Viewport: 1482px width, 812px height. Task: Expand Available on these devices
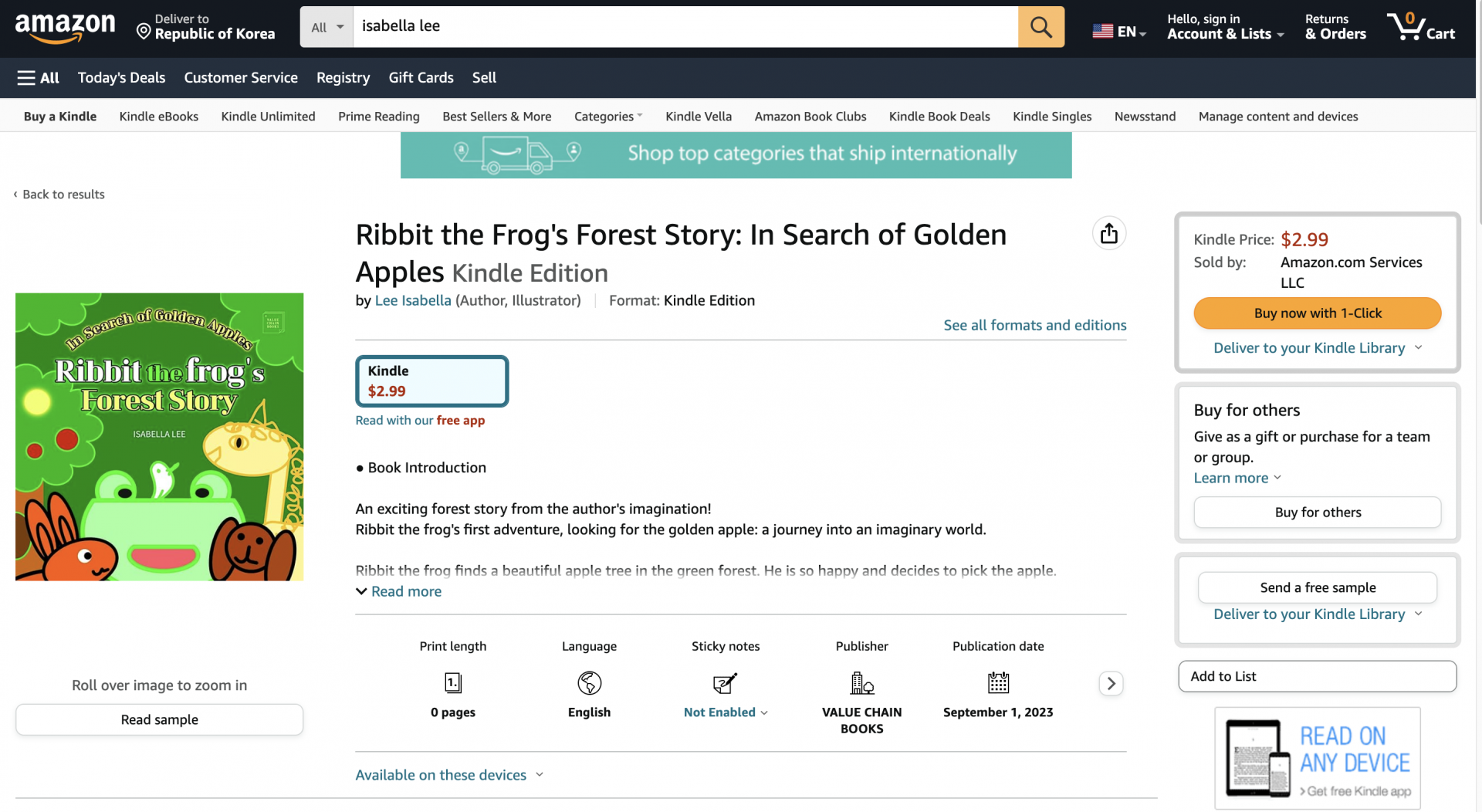(449, 775)
